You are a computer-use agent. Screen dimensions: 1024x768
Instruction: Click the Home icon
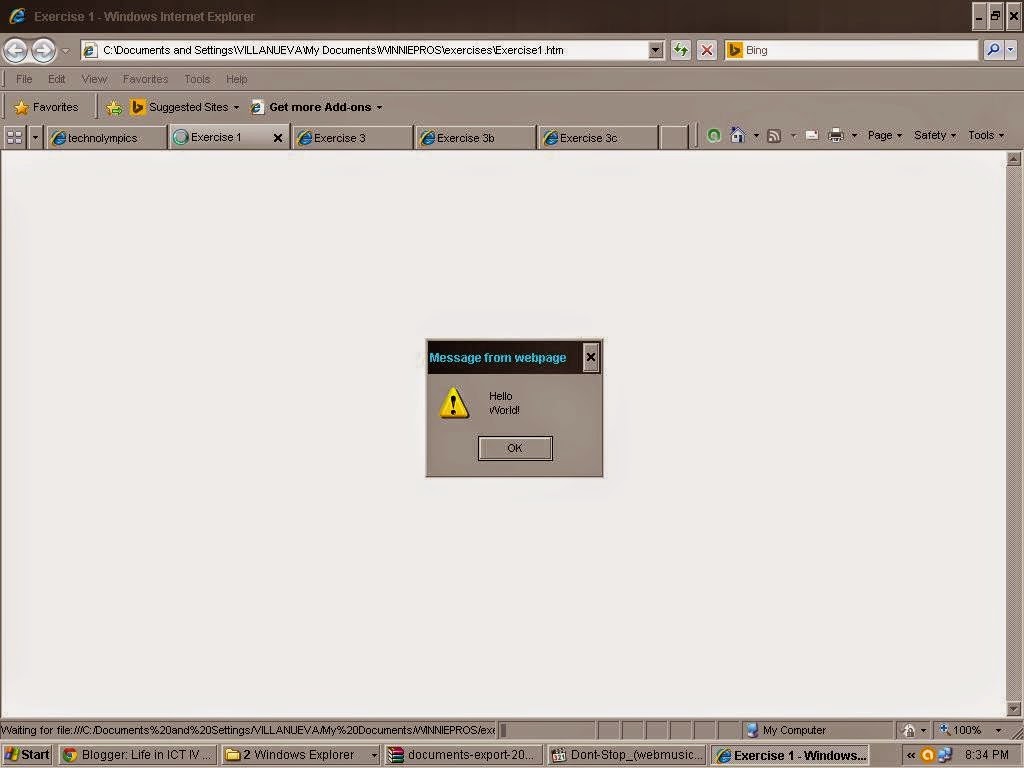click(x=737, y=135)
